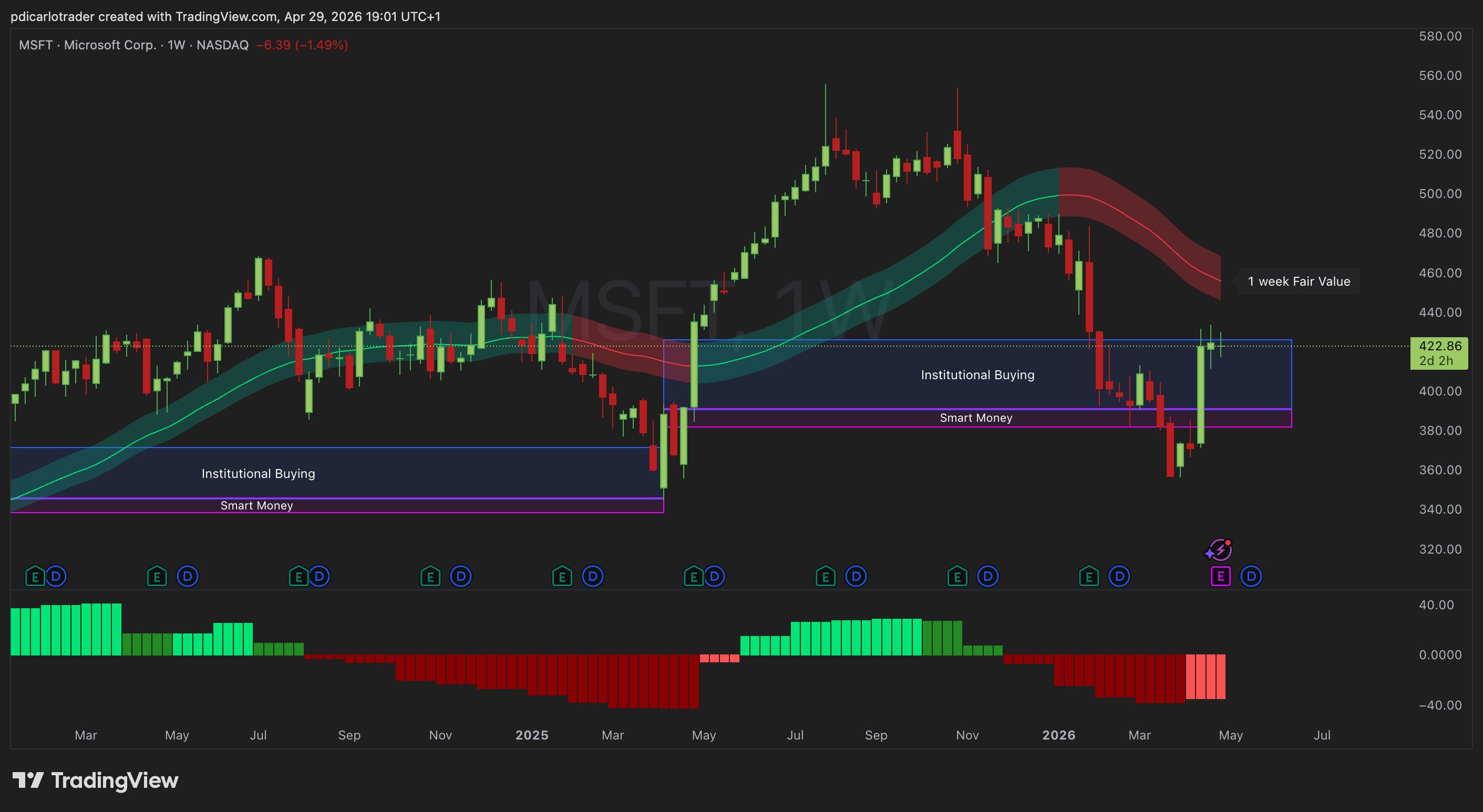Click the 422.86 current price label
The width and height of the screenshot is (1483, 812).
(x=1439, y=346)
